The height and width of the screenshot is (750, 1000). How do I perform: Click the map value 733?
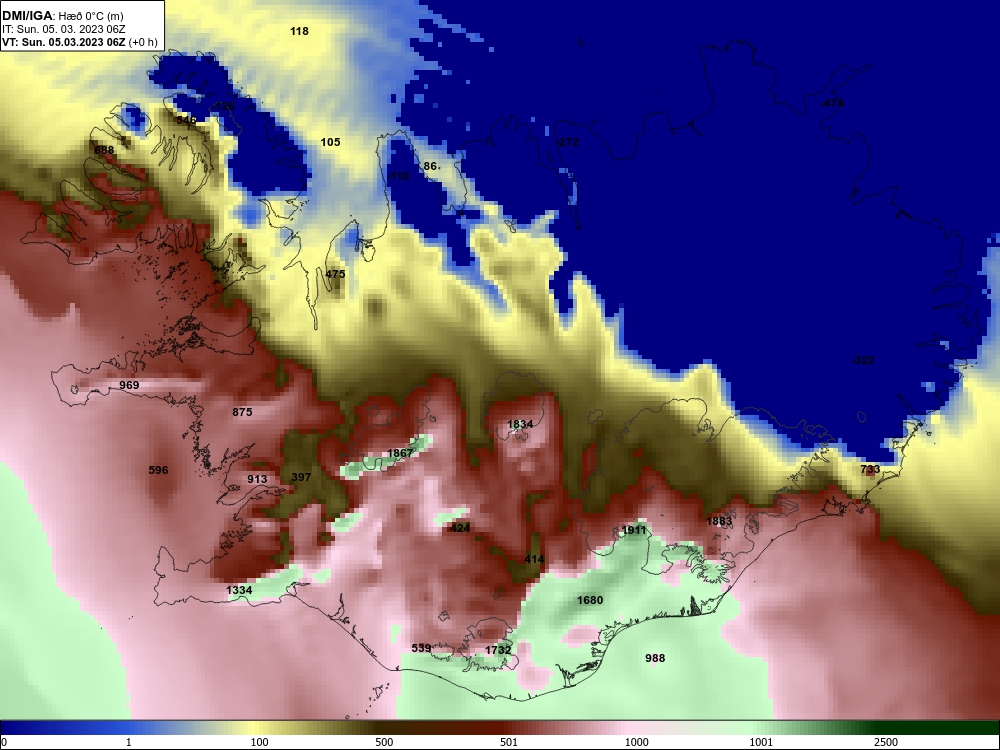tap(871, 469)
